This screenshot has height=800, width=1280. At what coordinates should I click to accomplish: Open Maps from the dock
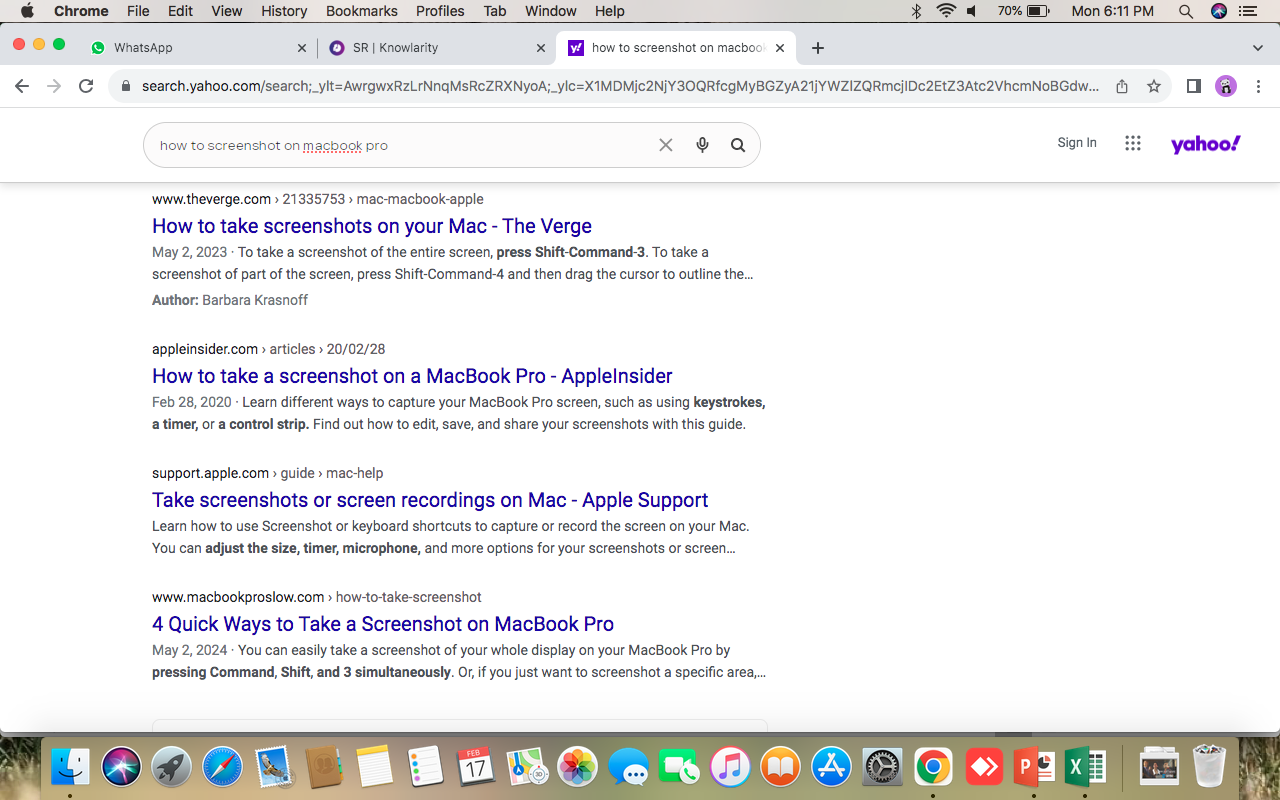point(526,767)
